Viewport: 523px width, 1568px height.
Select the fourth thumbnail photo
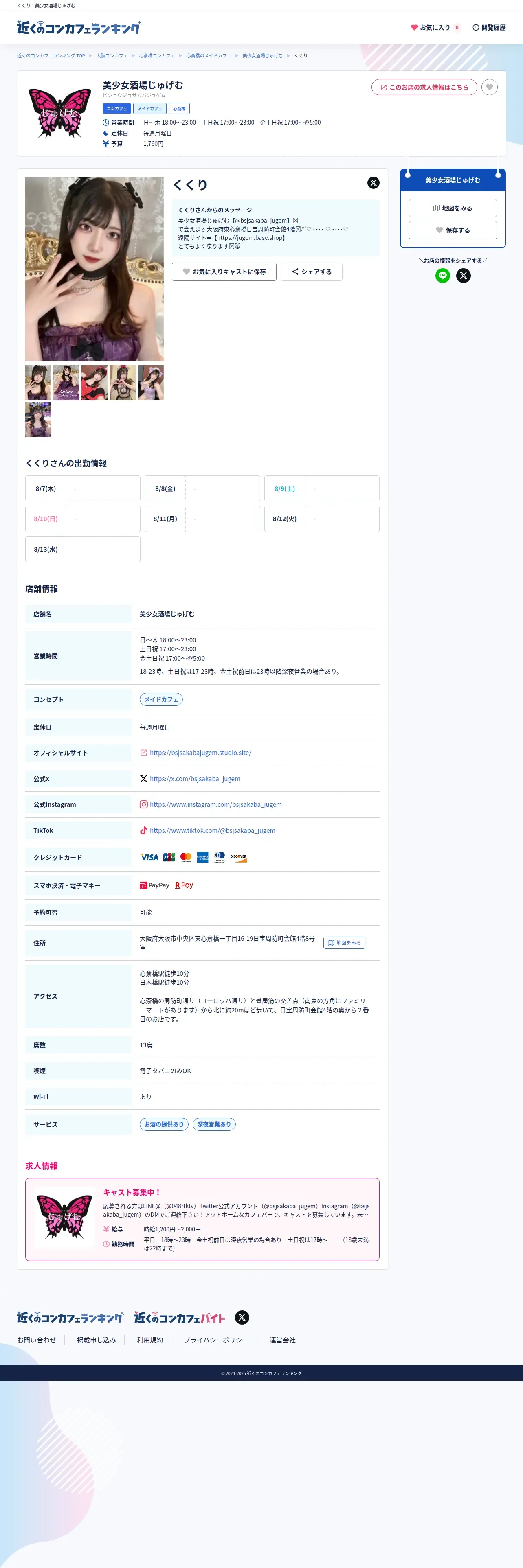pyautogui.click(x=122, y=382)
